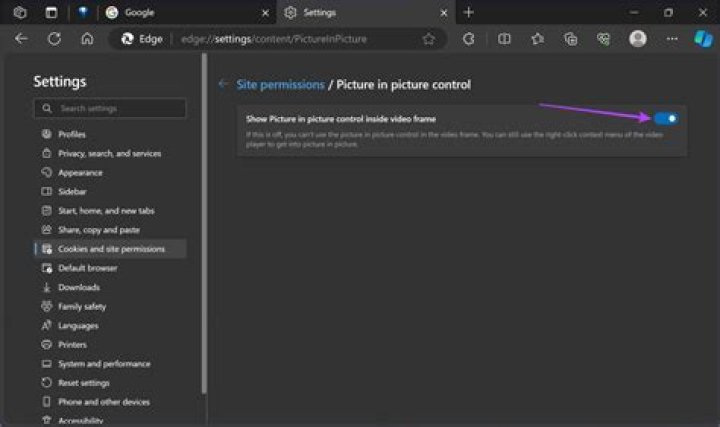This screenshot has height=427, width=720.
Task: Click the Appearance paint icon
Action: pyautogui.click(x=46, y=172)
